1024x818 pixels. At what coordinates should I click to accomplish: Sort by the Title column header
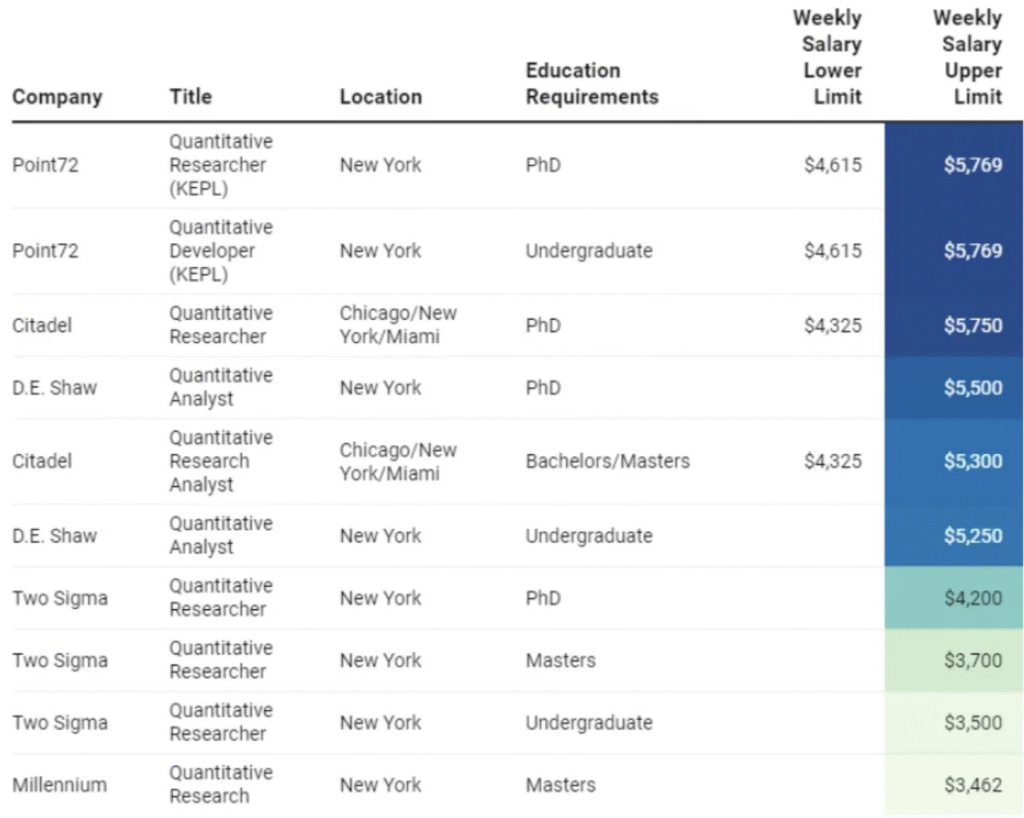[x=190, y=97]
